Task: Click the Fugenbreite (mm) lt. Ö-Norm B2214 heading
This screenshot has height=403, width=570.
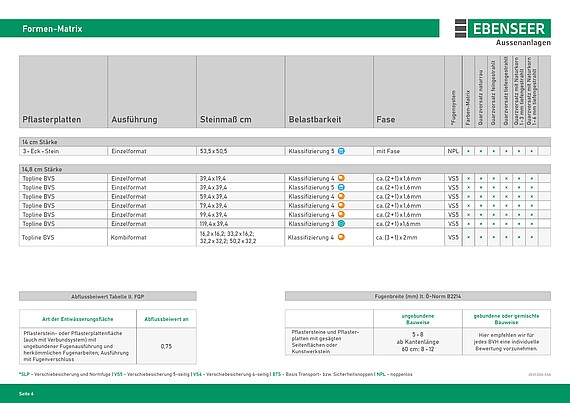Action: (x=418, y=296)
